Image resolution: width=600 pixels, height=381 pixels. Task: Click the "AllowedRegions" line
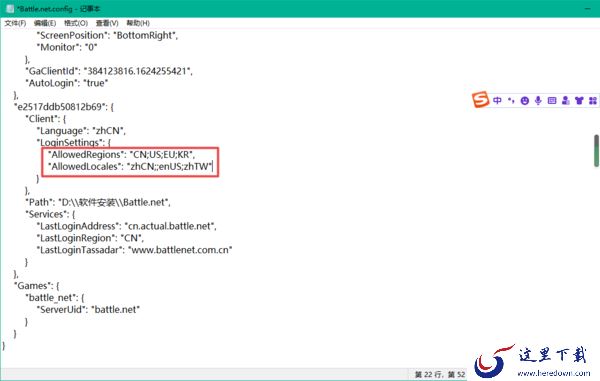(x=121, y=155)
